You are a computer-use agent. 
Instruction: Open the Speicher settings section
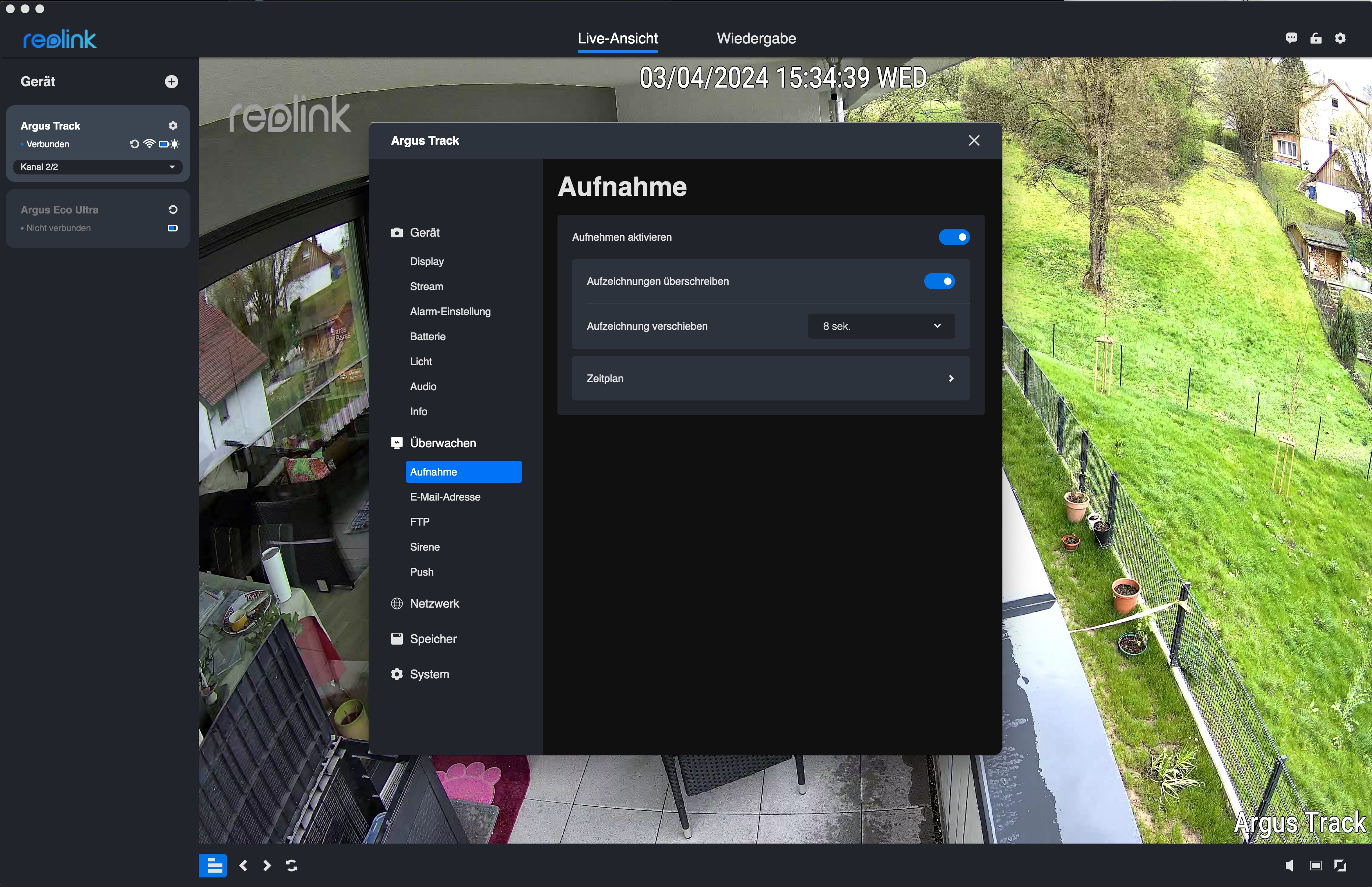click(433, 639)
